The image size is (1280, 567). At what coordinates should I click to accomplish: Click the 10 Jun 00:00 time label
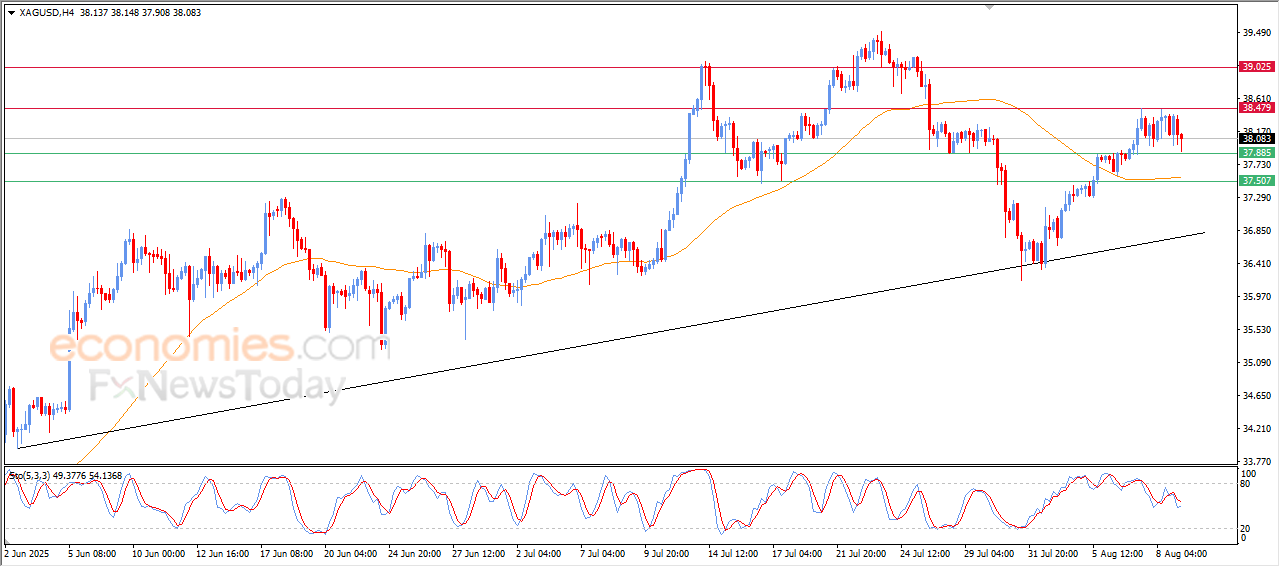click(160, 552)
